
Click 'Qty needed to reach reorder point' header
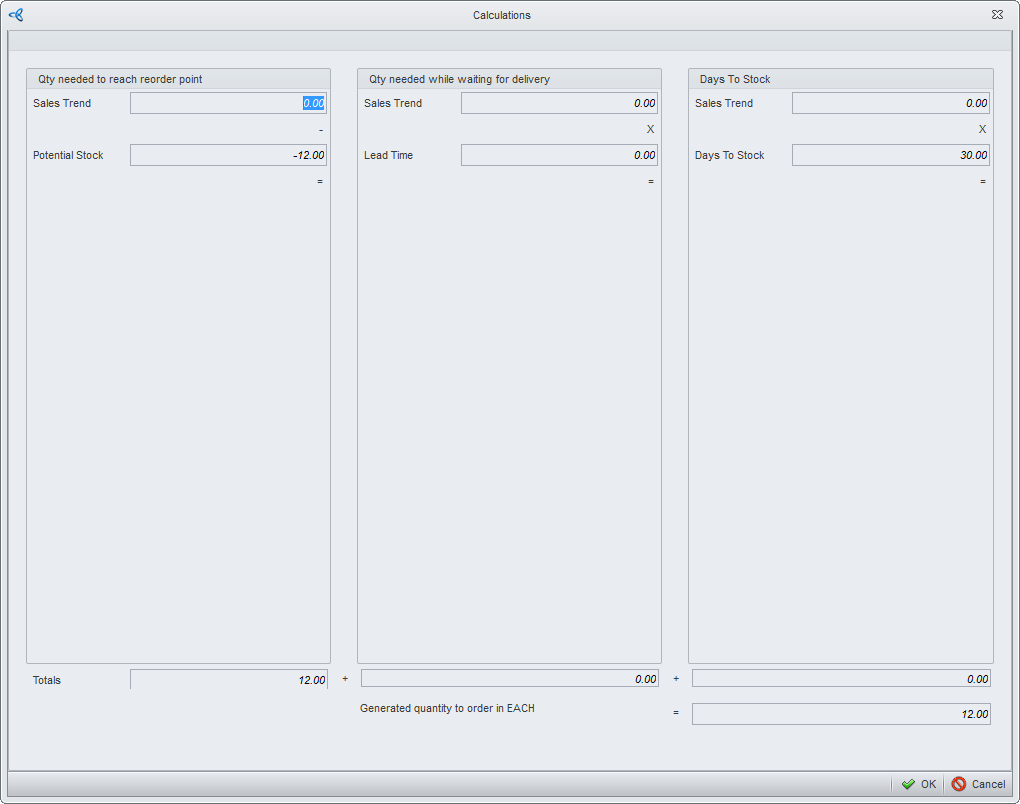(x=120, y=79)
